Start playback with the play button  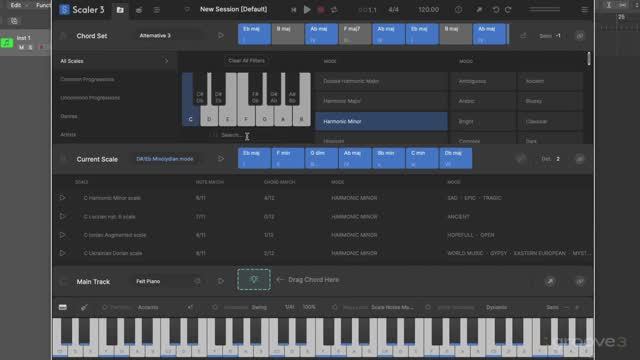[x=307, y=9]
